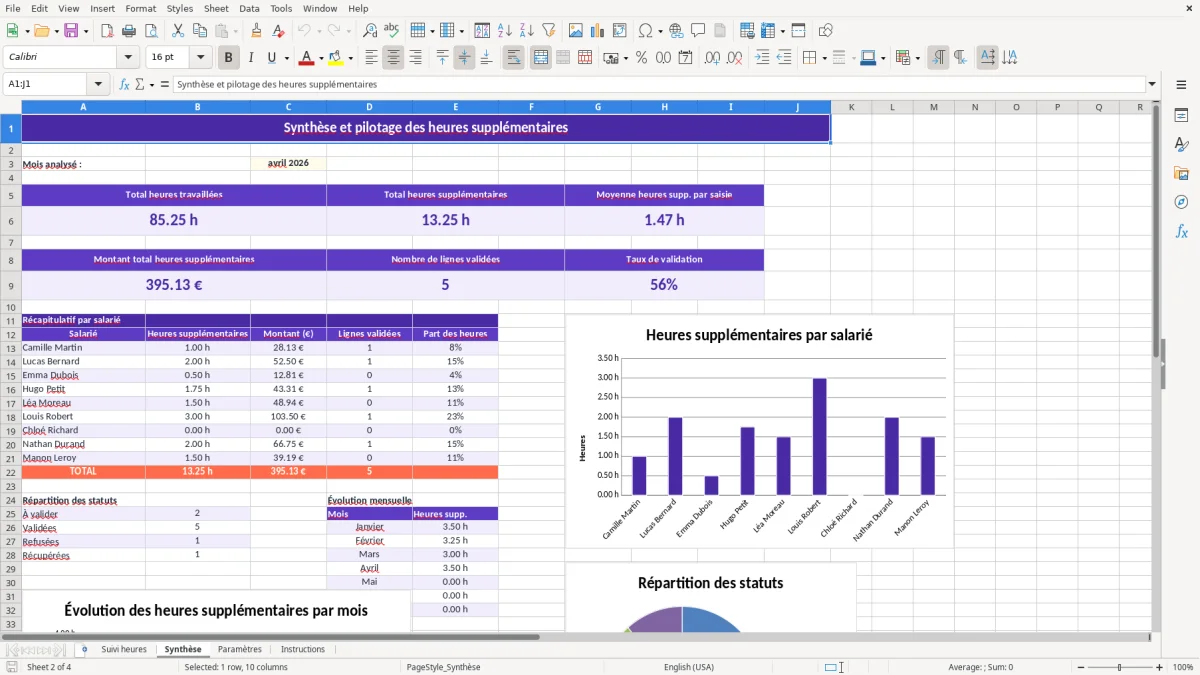Click Sort Ascending icon
Viewport: 1200px width, 675px height.
tap(505, 31)
